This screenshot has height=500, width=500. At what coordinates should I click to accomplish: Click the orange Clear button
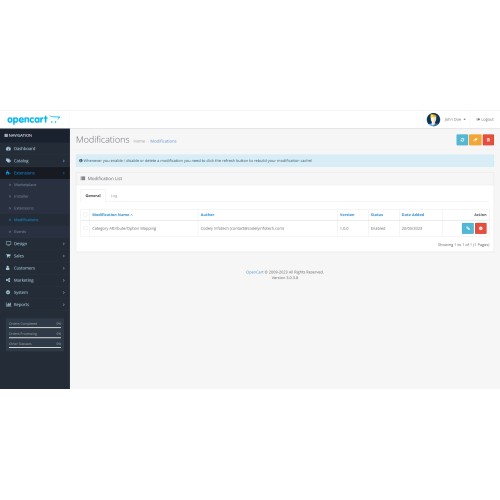475,140
